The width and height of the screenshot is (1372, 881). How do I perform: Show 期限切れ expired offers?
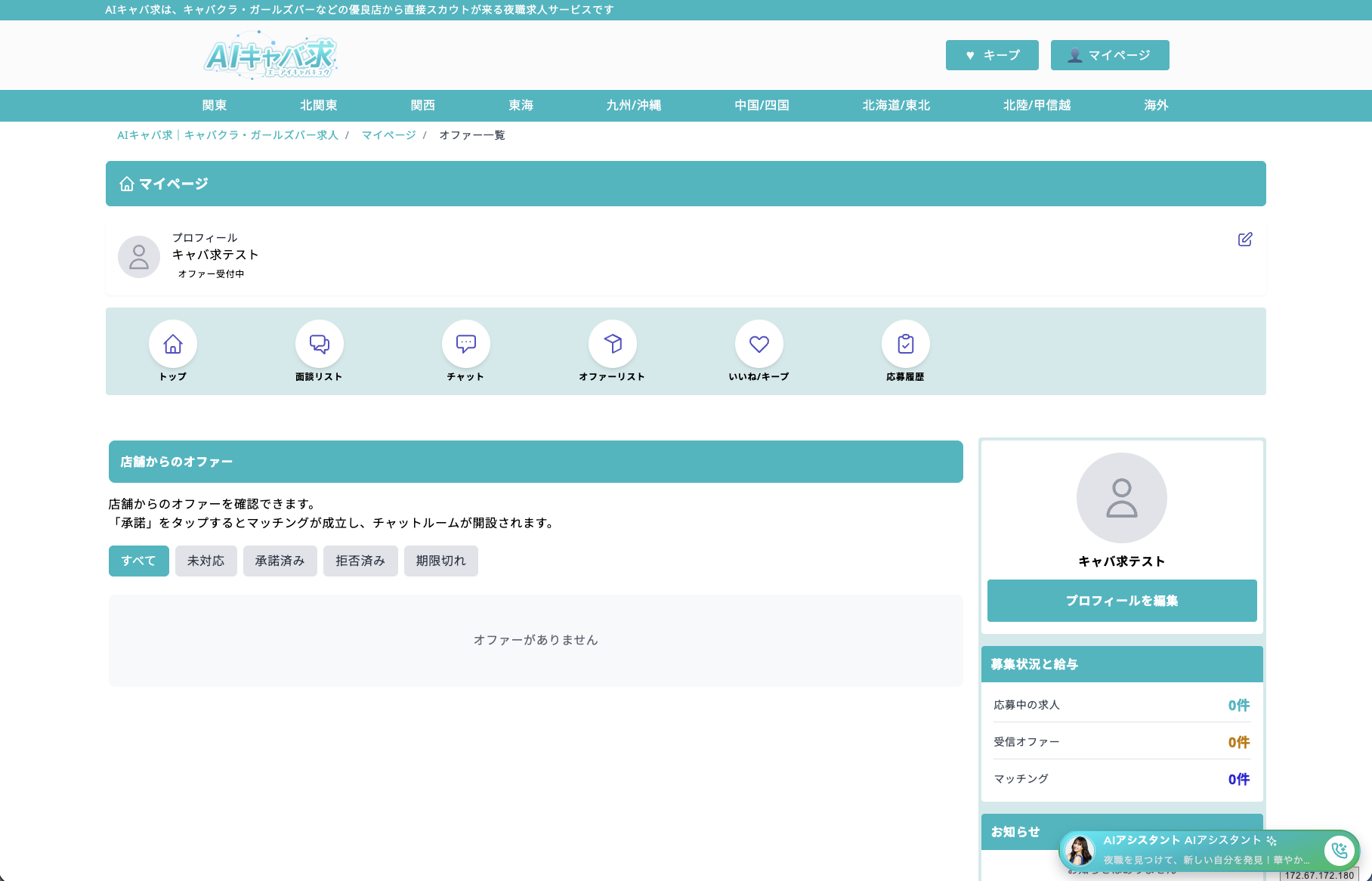(440, 561)
